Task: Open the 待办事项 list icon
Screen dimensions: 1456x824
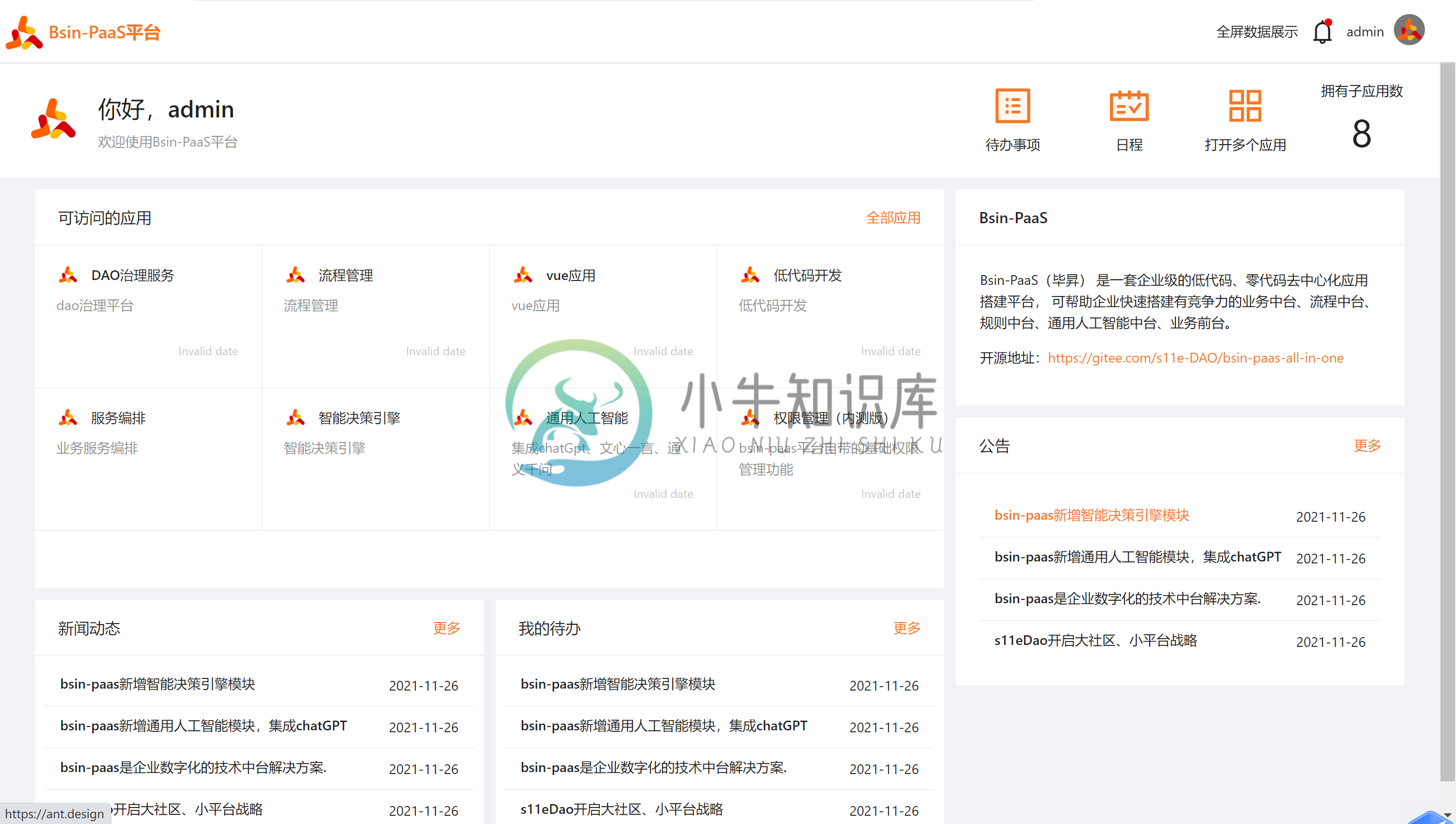Action: pyautogui.click(x=1012, y=106)
